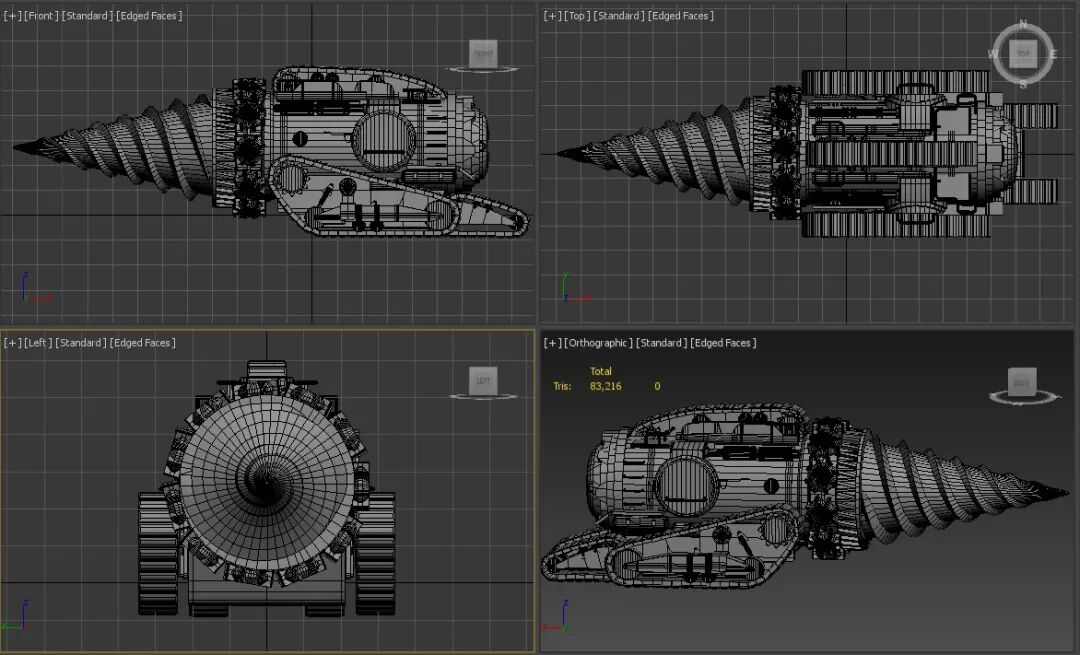Open [Edged Faces] shading menu in Orthographic viewport
This screenshot has height=655, width=1080.
coord(723,342)
